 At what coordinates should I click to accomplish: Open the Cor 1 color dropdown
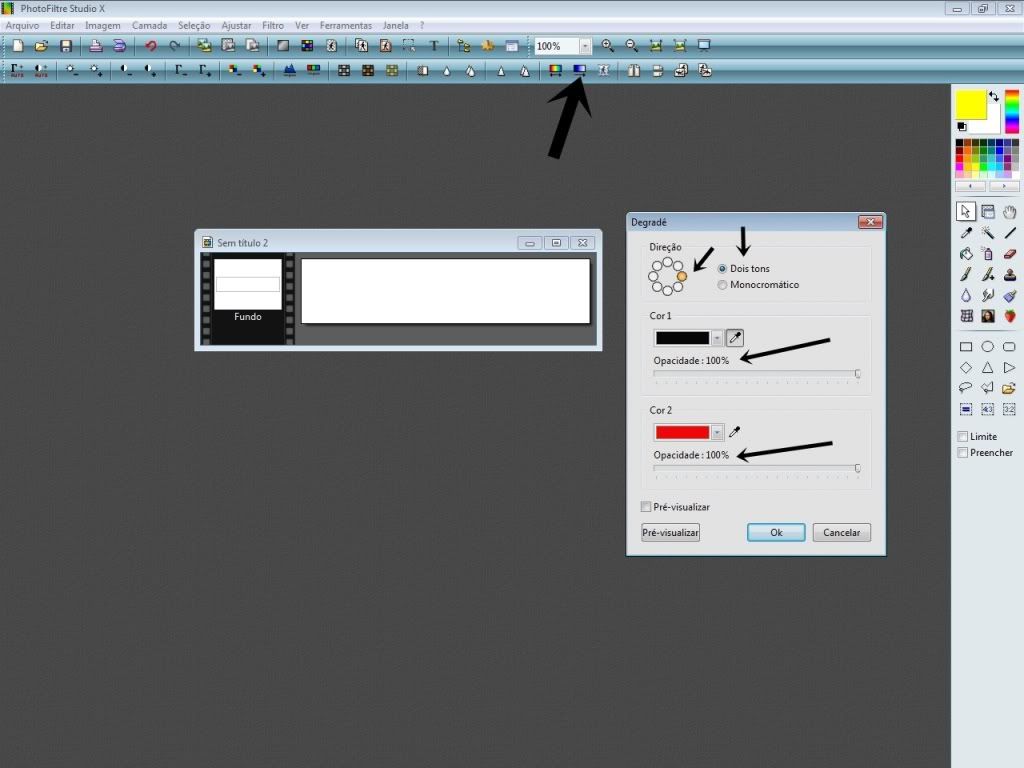[x=717, y=339]
